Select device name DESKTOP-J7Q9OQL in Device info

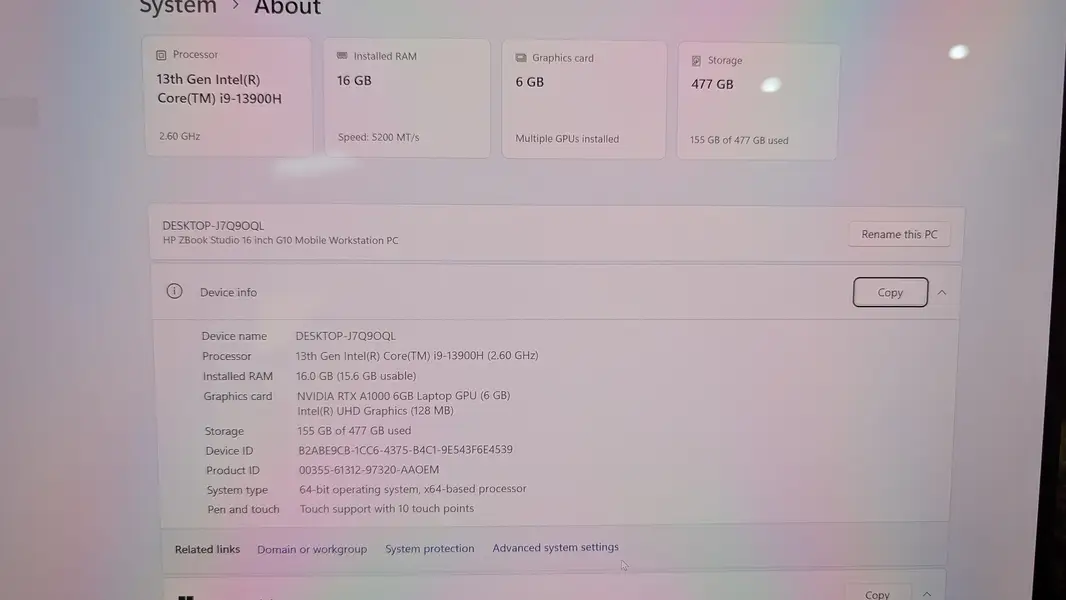point(345,336)
